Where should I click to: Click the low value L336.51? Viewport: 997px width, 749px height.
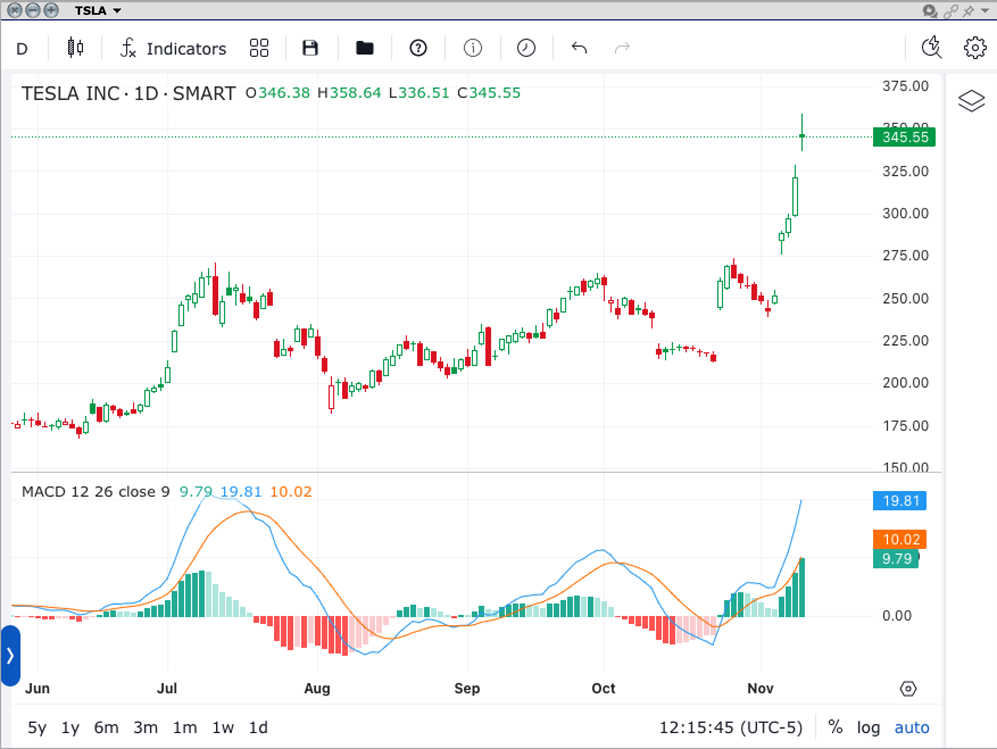pyautogui.click(x=419, y=93)
